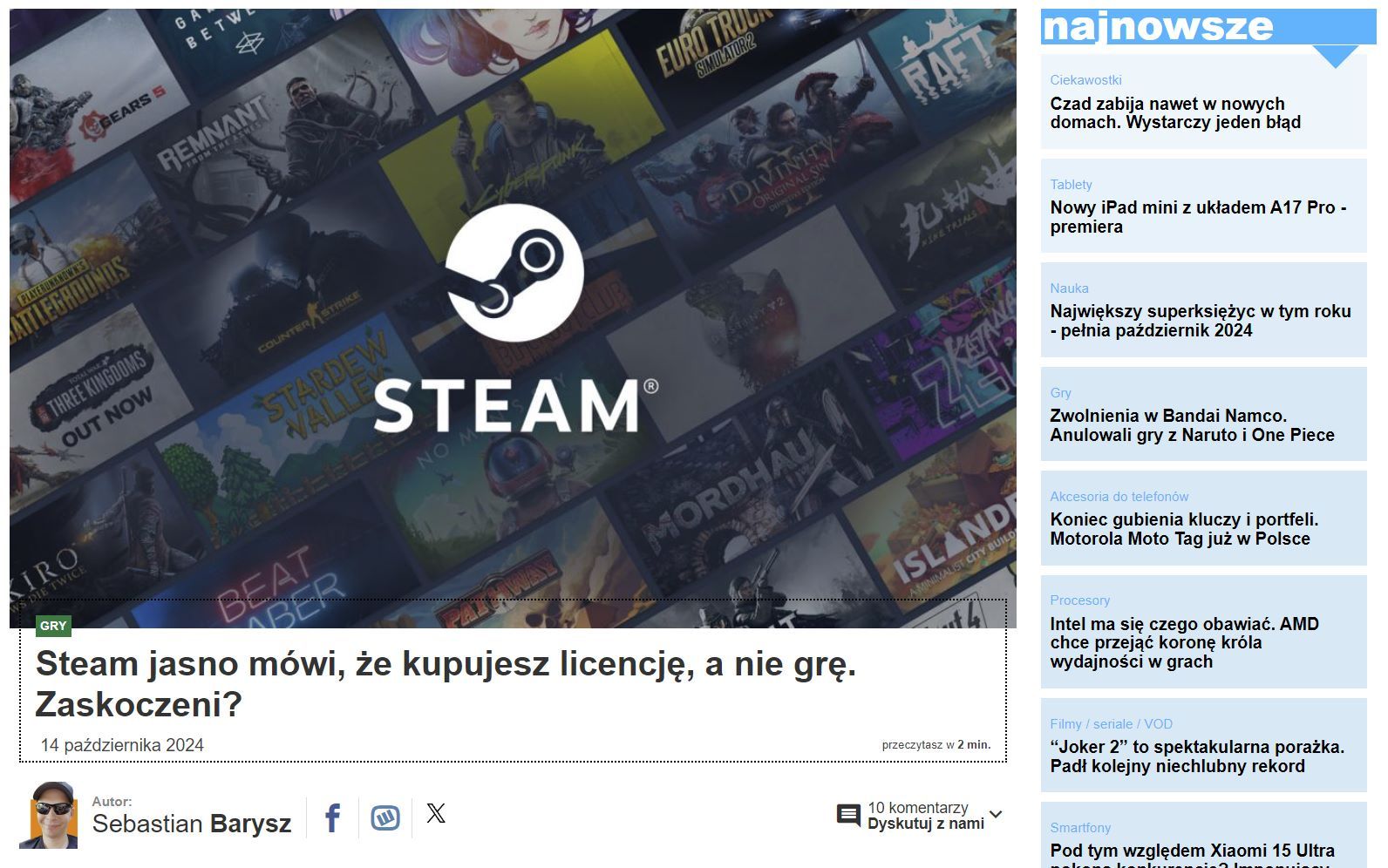Open 'Joker 2 to spektakularna porażka' article
The width and height of the screenshot is (1388, 868).
1197,756
